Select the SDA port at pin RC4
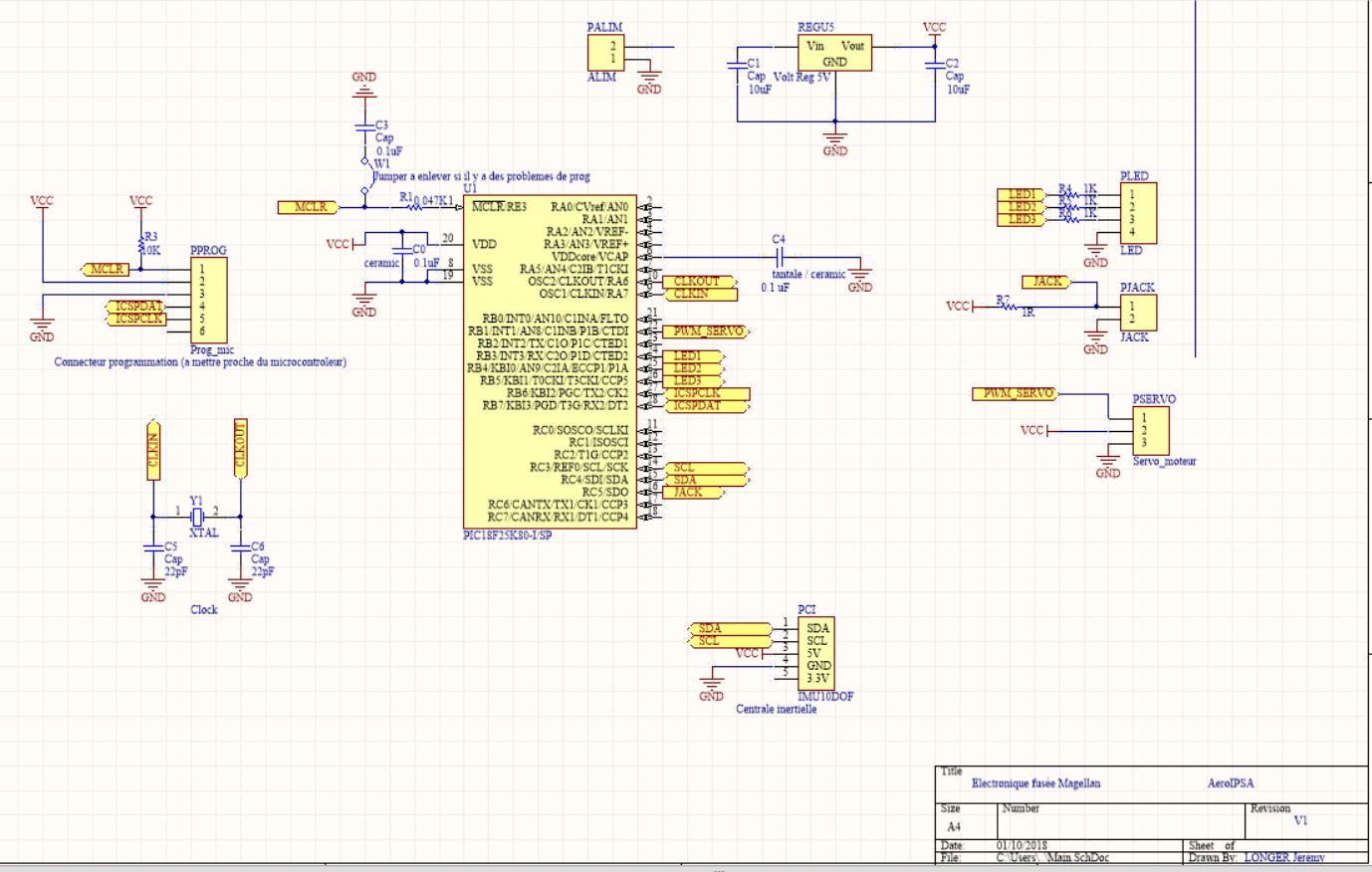This screenshot has width=1372, height=872. pos(704,481)
